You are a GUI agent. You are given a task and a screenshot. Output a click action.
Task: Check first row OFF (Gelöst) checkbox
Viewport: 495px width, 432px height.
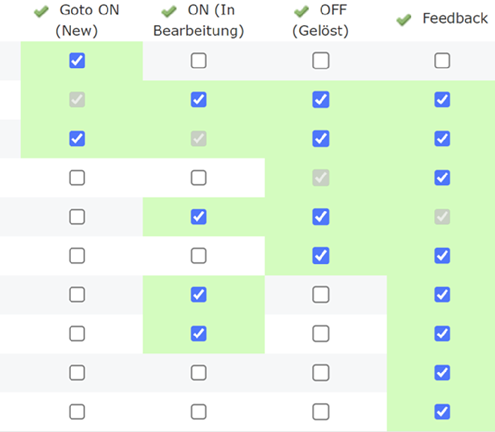pos(321,61)
